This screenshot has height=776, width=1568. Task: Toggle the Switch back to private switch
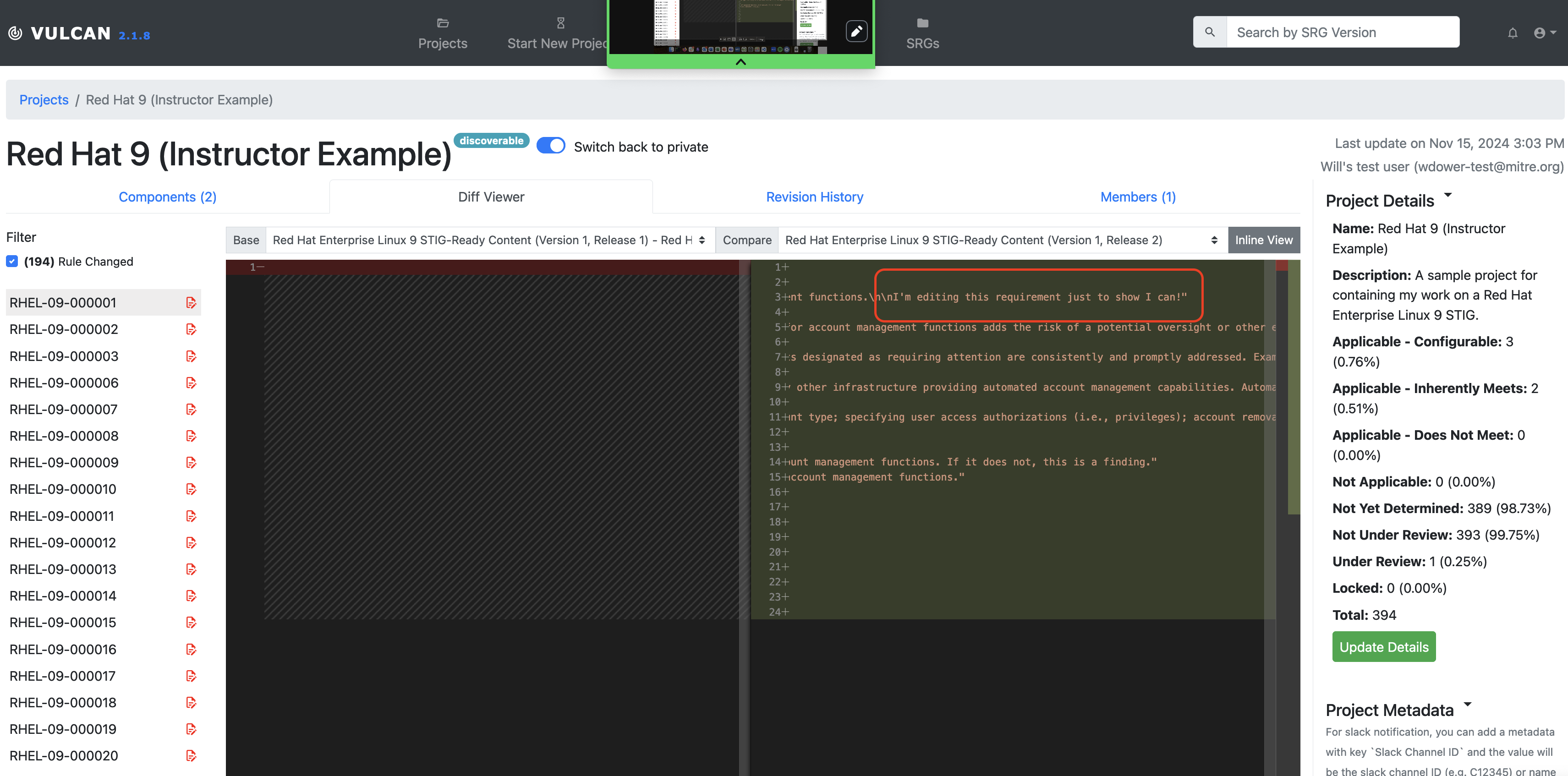pos(551,146)
